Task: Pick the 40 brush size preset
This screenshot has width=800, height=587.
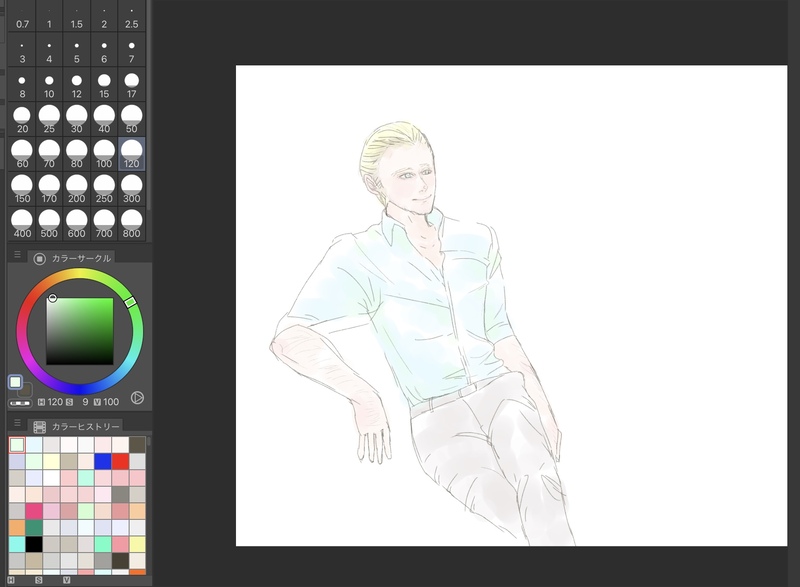Action: click(104, 119)
